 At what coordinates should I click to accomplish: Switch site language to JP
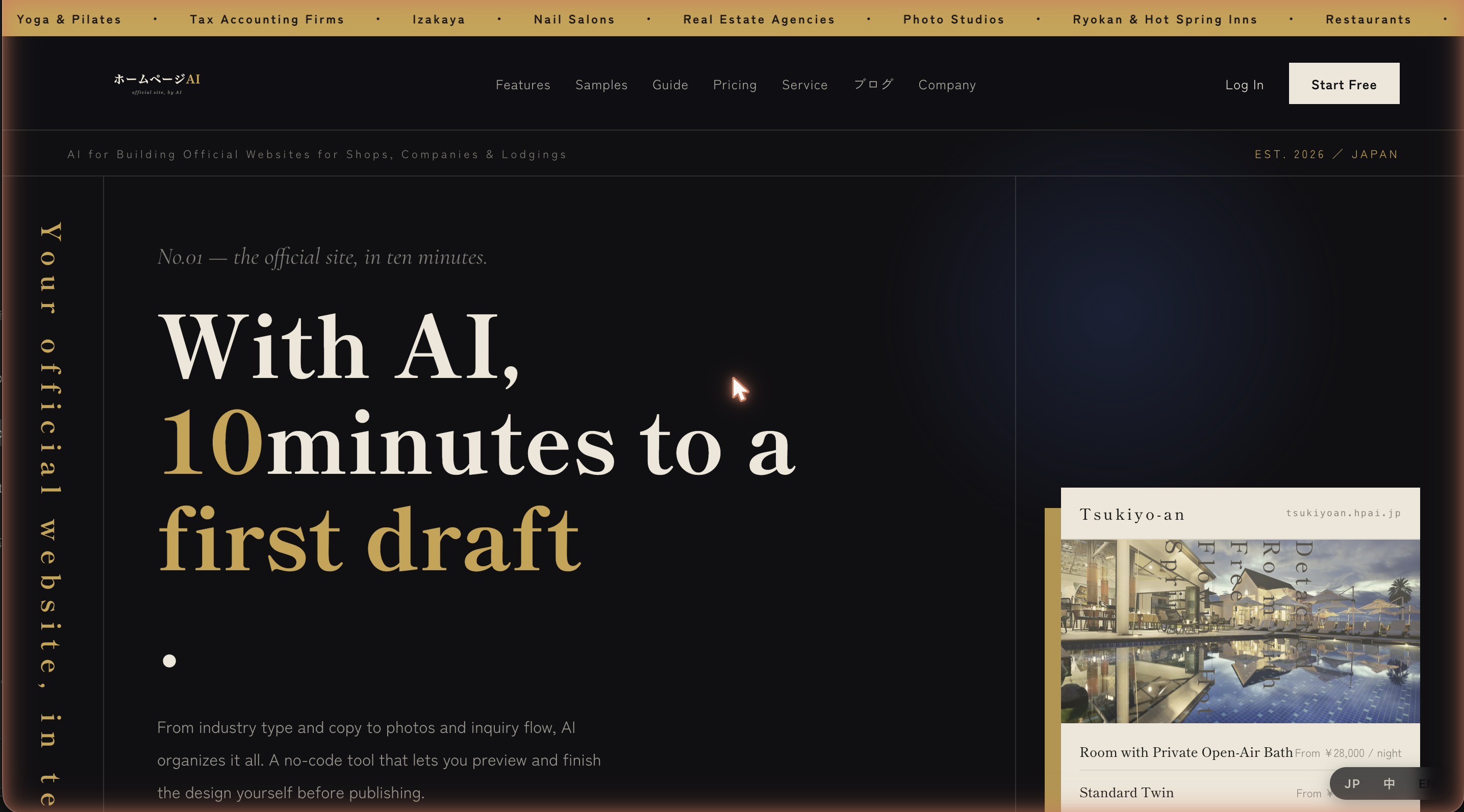pyautogui.click(x=1351, y=783)
